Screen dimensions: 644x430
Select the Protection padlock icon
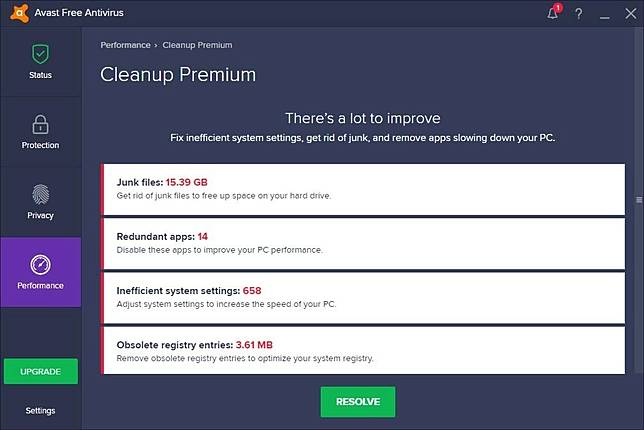point(40,124)
